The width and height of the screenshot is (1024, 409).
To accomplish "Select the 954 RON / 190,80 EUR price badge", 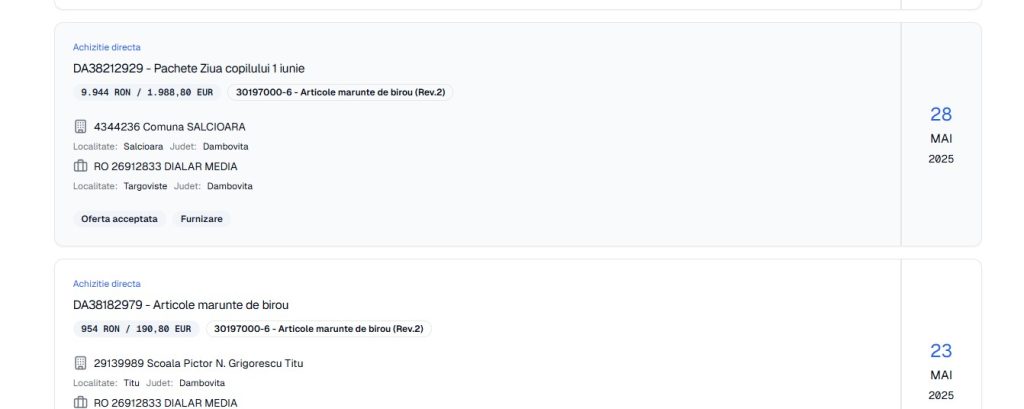I will click(x=135, y=328).
